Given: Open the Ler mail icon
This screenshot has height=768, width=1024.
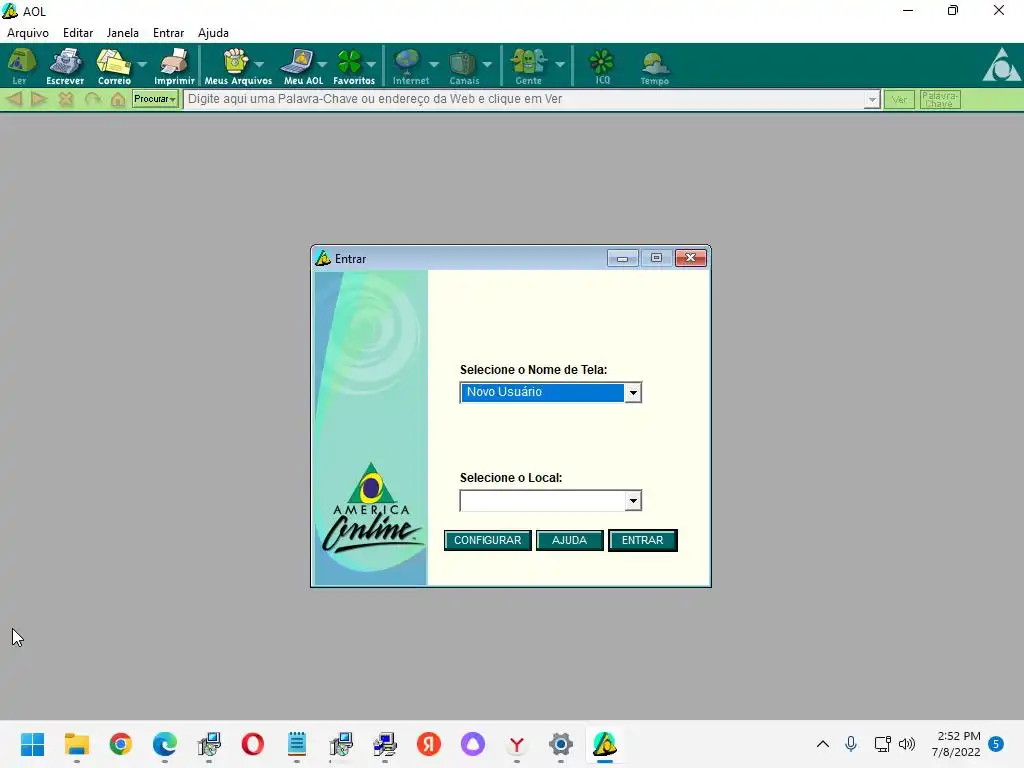Looking at the screenshot, I should 21,66.
